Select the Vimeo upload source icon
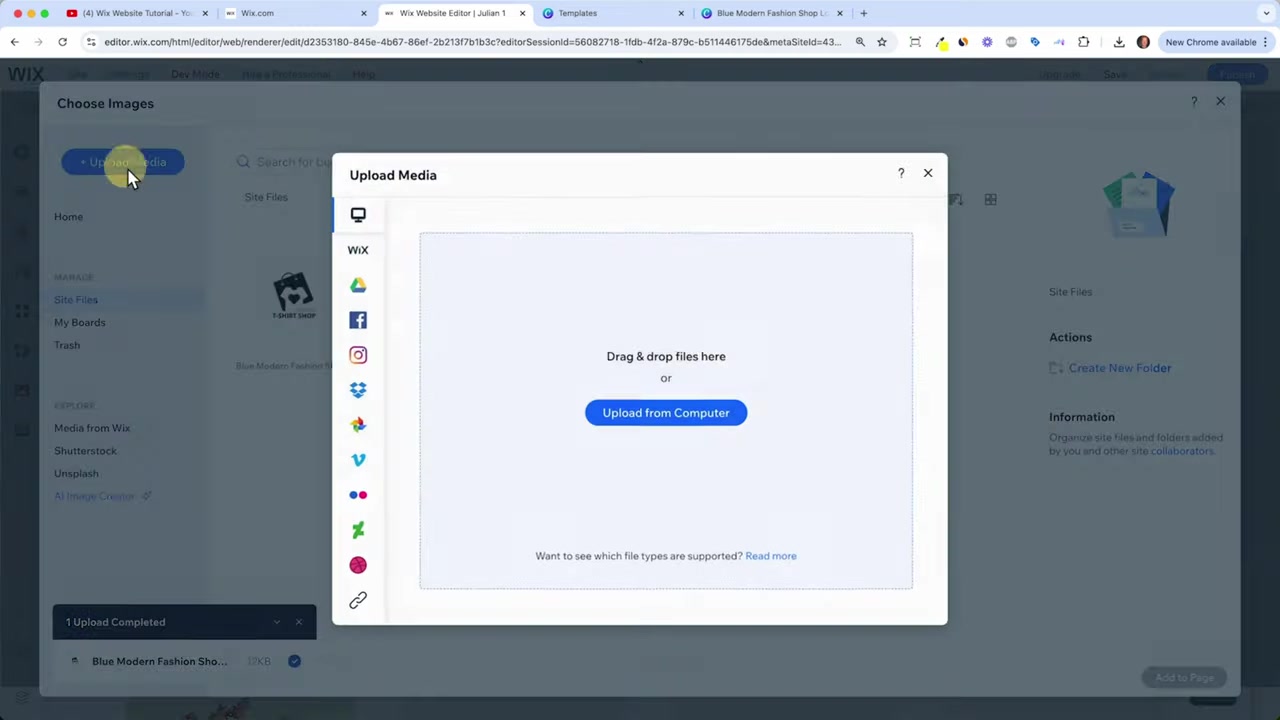The width and height of the screenshot is (1280, 720). (358, 460)
